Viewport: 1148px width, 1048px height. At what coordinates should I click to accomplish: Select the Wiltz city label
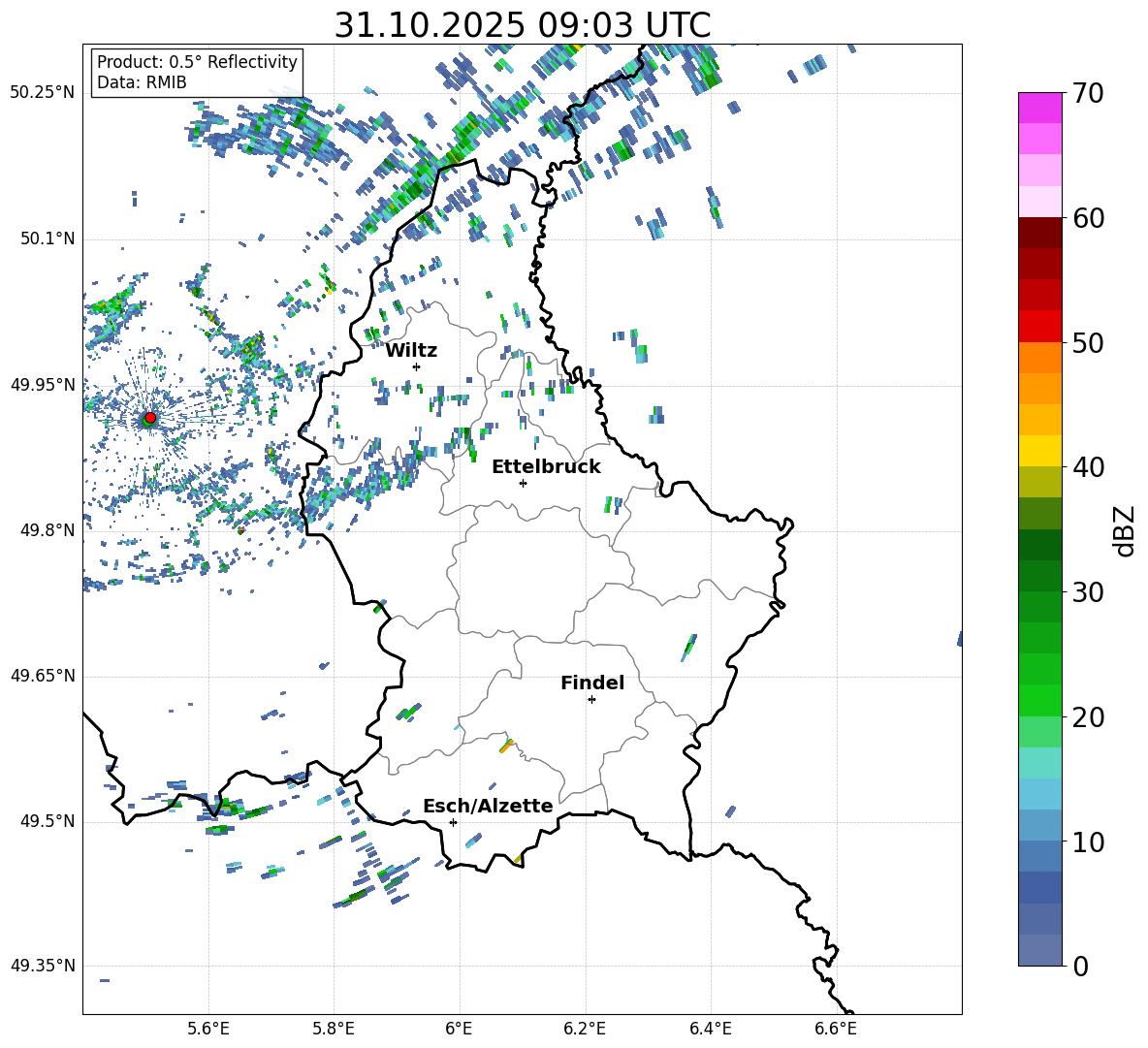click(x=411, y=351)
